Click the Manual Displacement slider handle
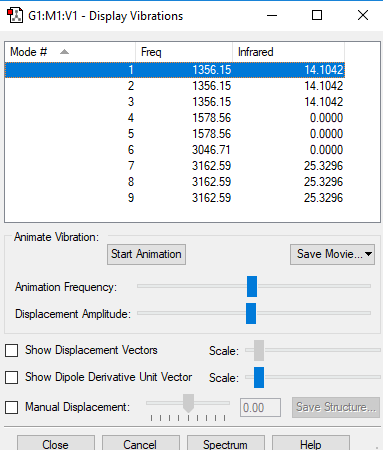The image size is (383, 450). point(188,403)
